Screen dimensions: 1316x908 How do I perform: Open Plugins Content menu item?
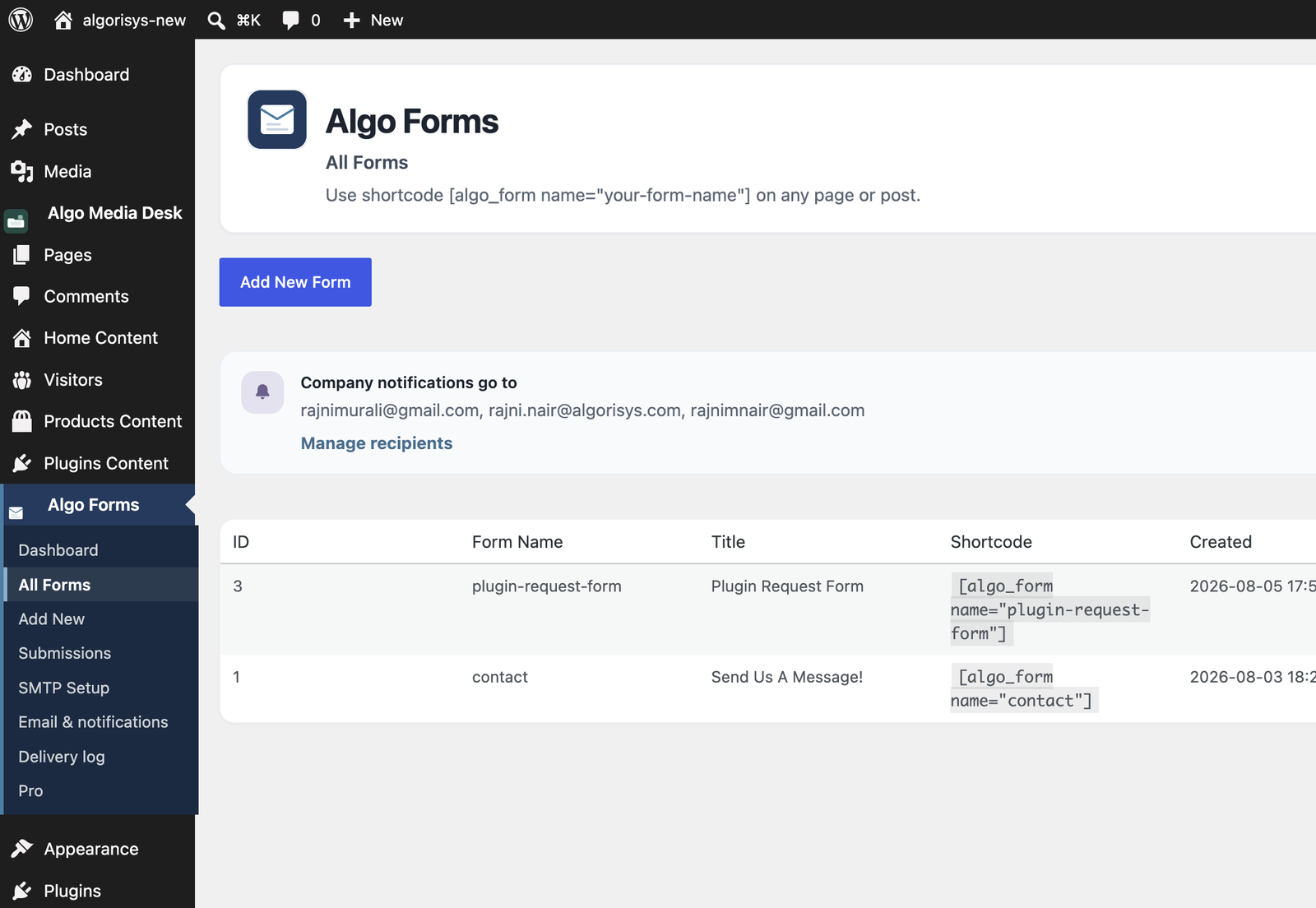coord(106,464)
